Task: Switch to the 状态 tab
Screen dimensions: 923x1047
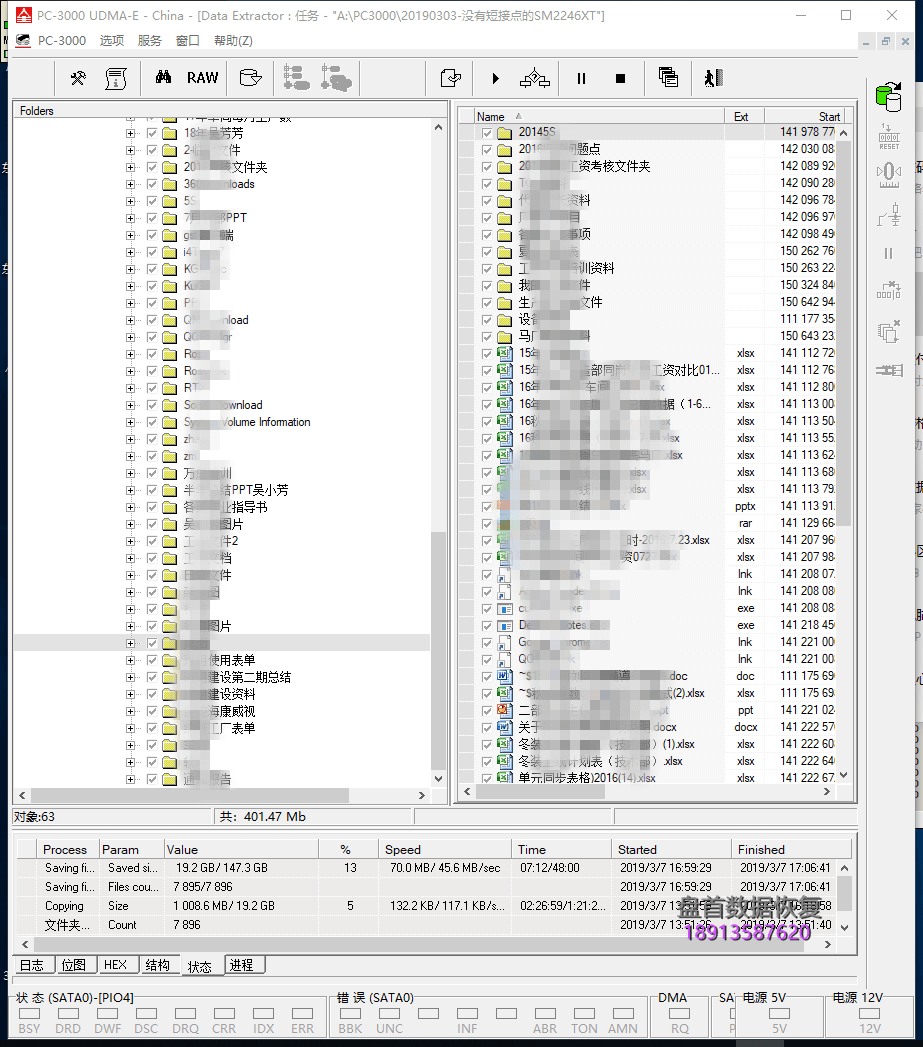Action: (200, 967)
